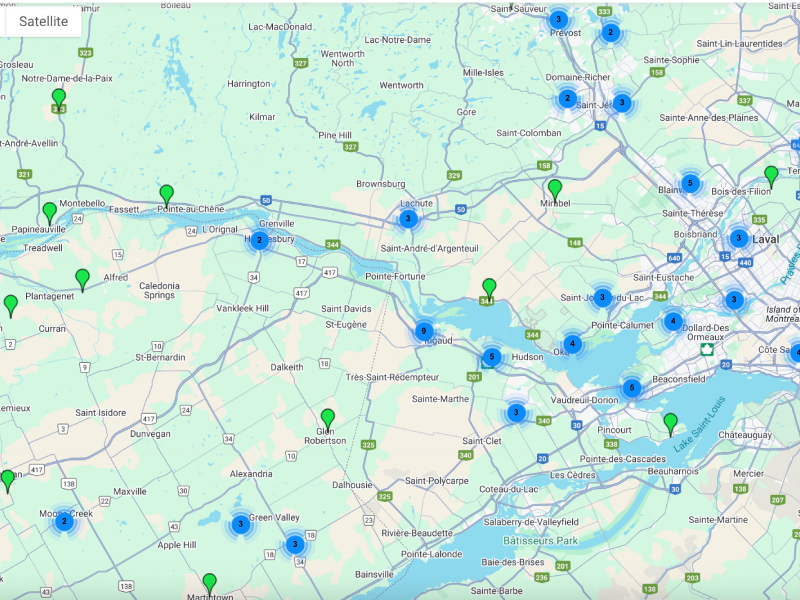This screenshot has width=800, height=600.
Task: Expand the 5-marker cluster at Vaudreuil-Dorion
Action: 631,388
